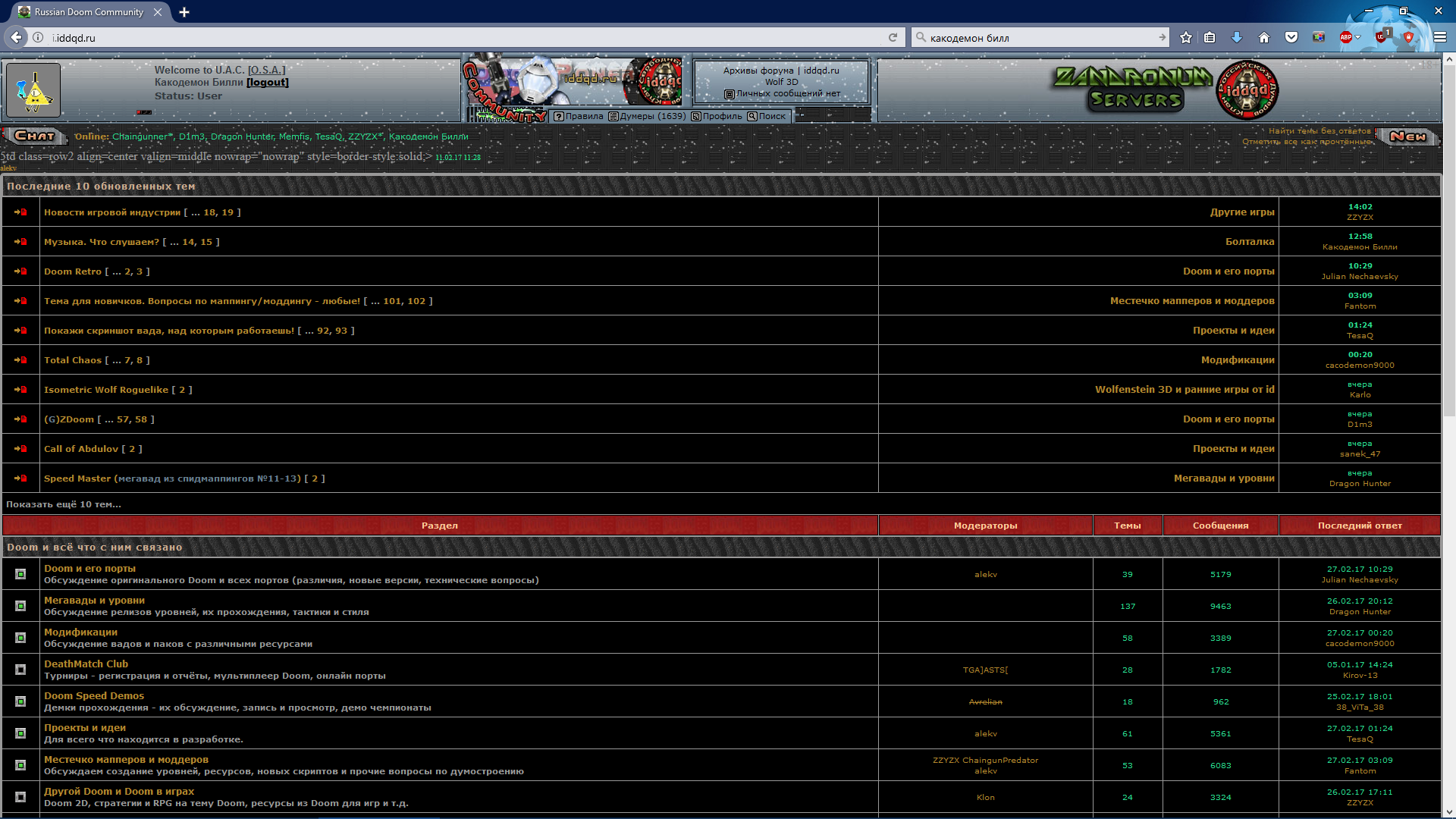This screenshot has width=1456, height=819.
Task: Open the Firefox downloads arrow
Action: click(1237, 37)
